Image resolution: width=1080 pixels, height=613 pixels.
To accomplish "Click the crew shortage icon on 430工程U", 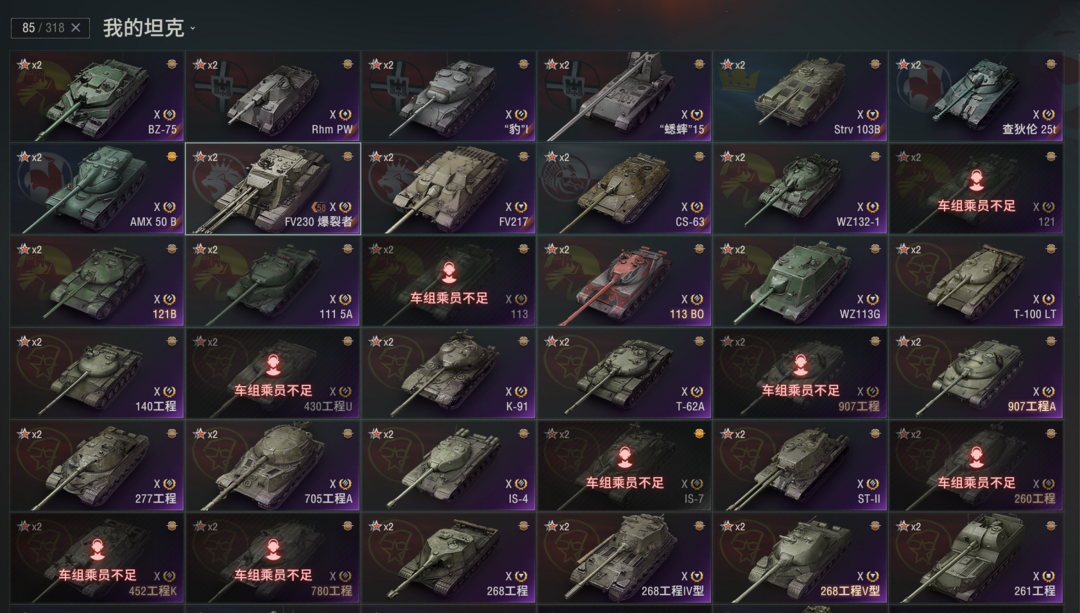I will [x=273, y=365].
